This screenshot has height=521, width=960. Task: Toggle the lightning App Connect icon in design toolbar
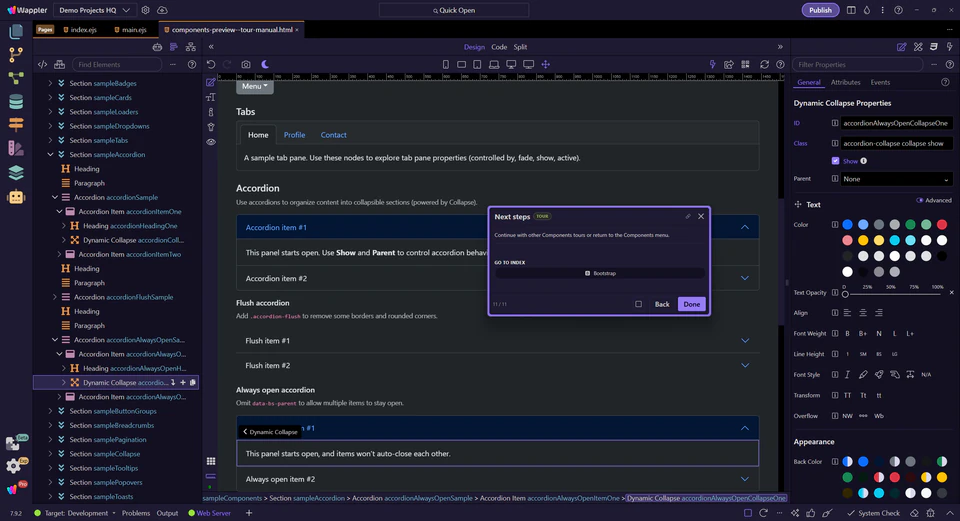pos(712,64)
